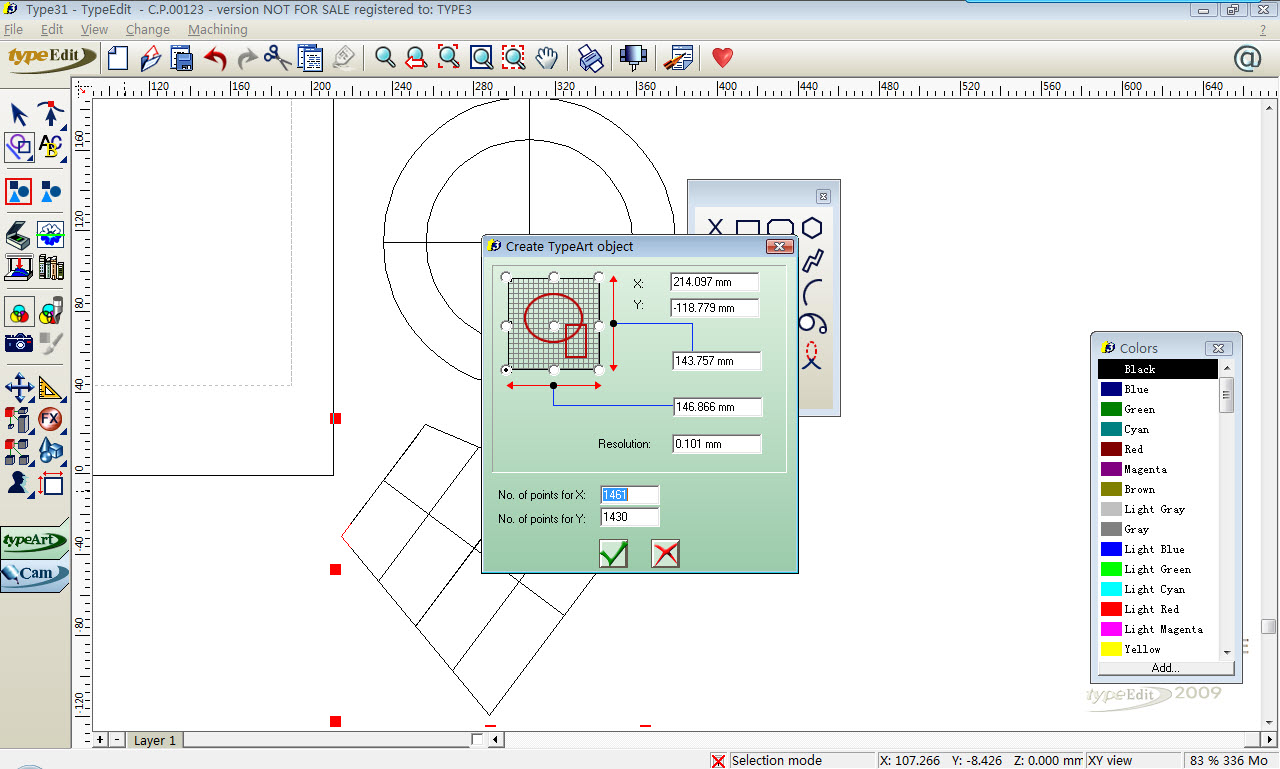Click the red heart favorites icon

[722, 58]
